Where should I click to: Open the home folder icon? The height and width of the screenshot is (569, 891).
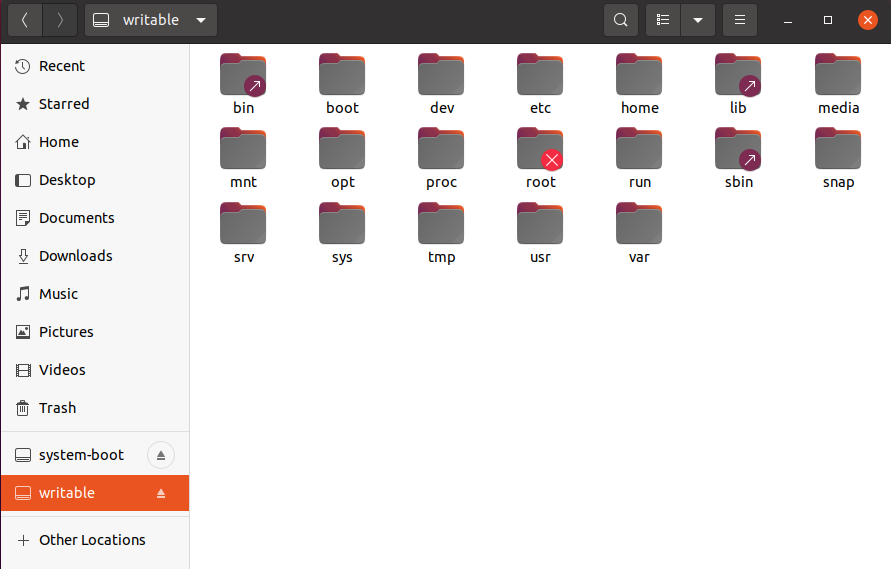coord(639,75)
